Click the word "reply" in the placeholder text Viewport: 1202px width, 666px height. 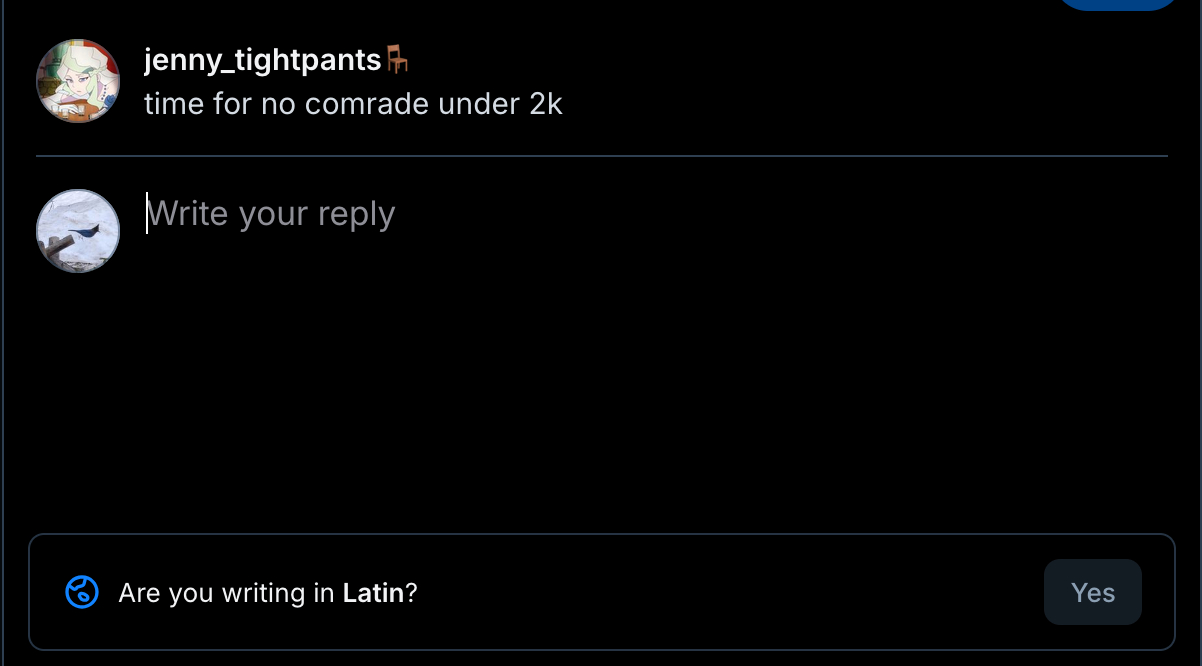[356, 214]
